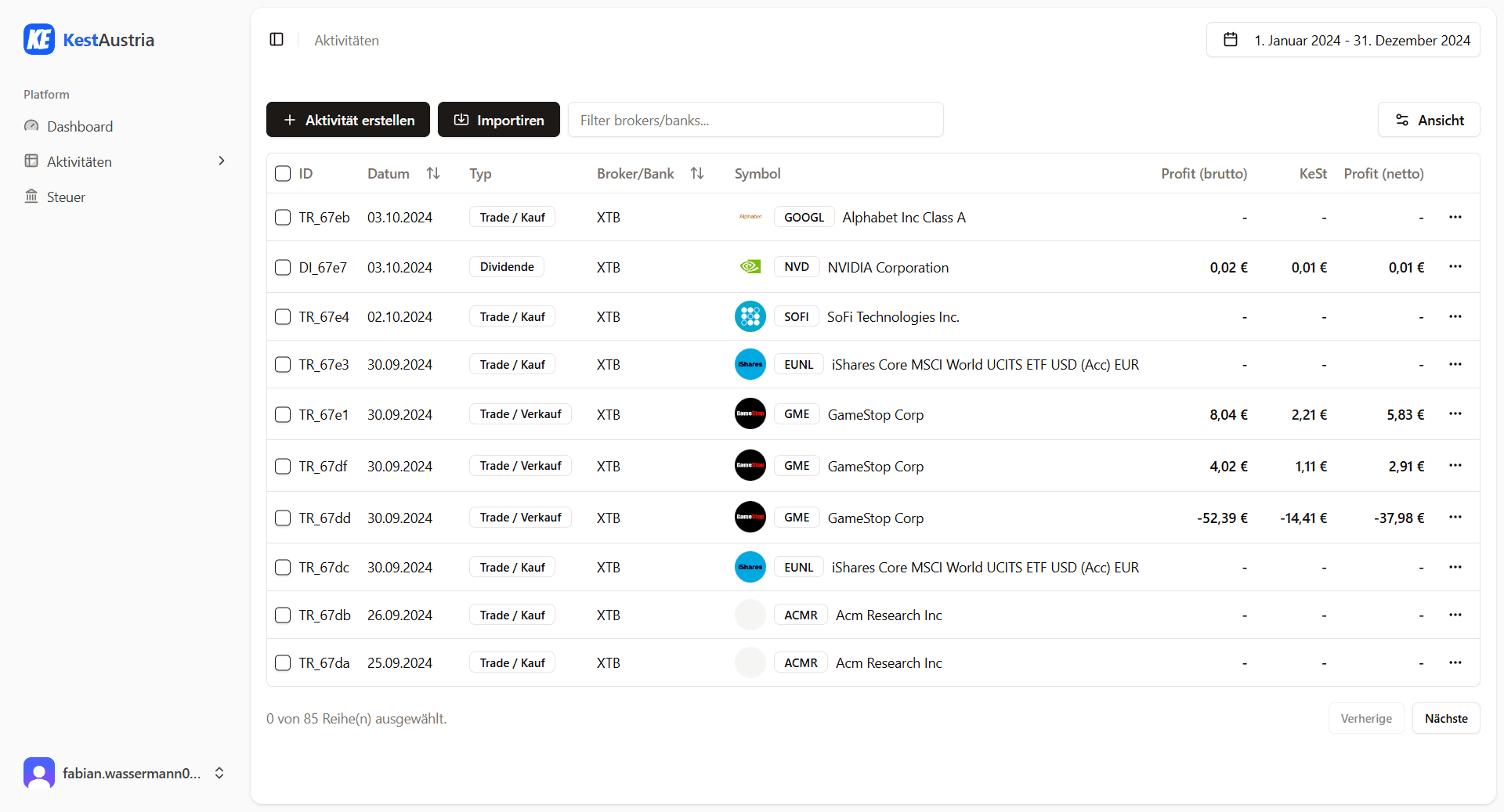
Task: Check the TR_67df row checkbox
Action: [x=283, y=466]
